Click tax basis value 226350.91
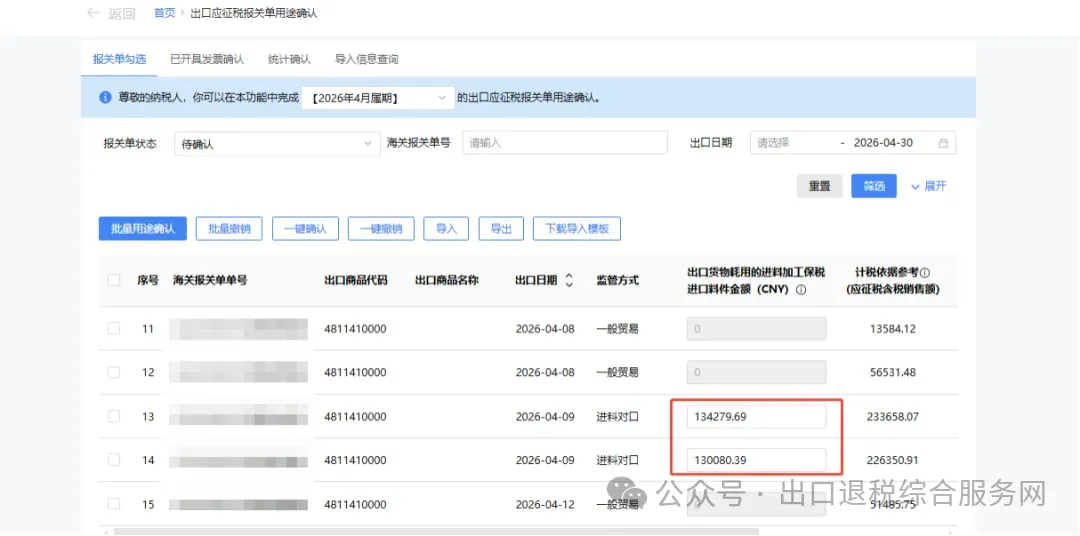Screen dimensions: 1080x536 [x=893, y=460]
